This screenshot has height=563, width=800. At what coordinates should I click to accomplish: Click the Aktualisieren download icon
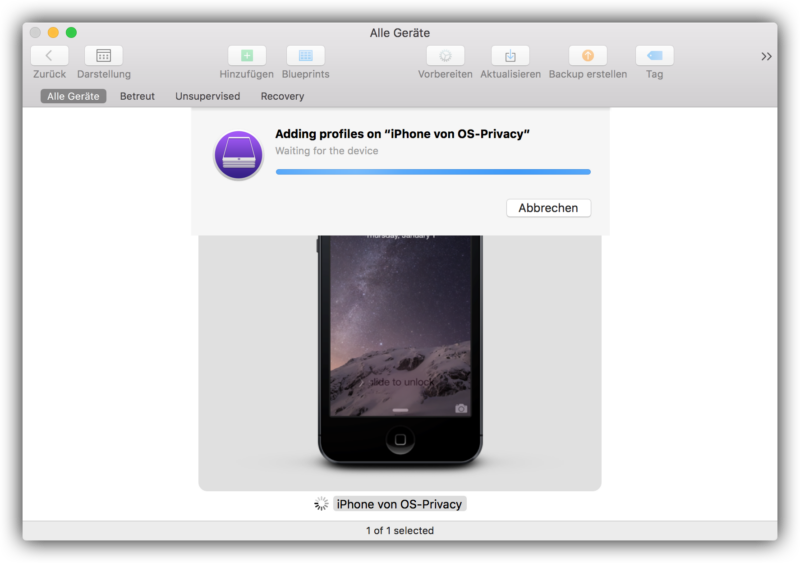click(x=510, y=56)
